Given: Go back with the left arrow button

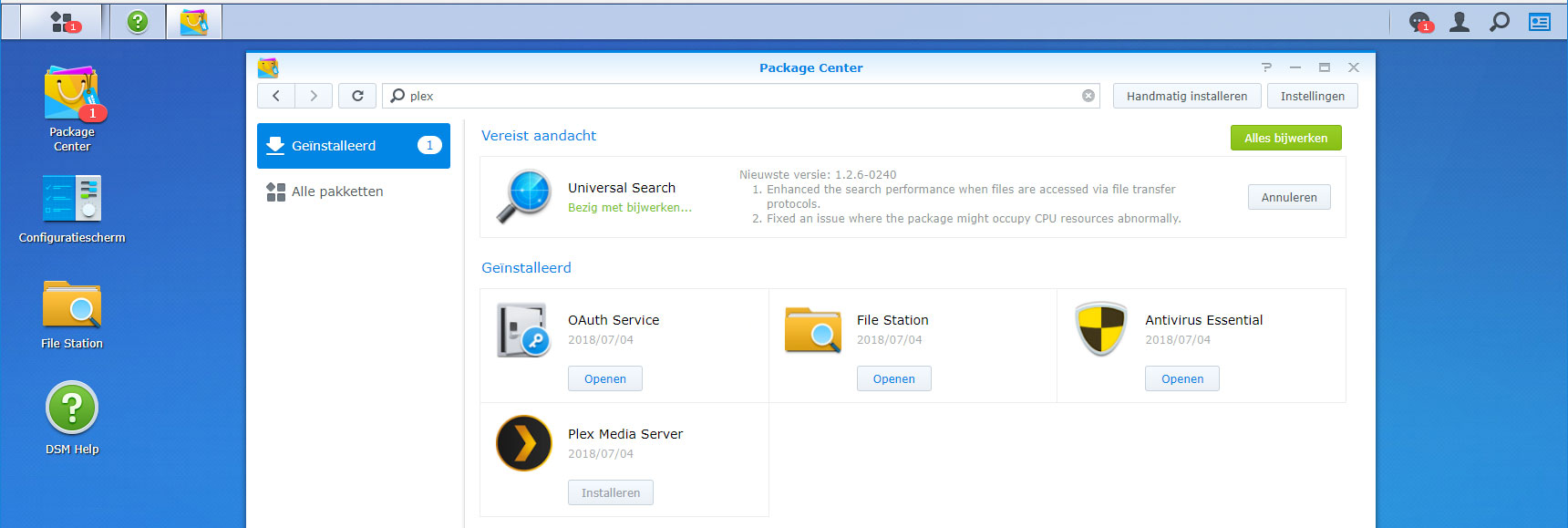Looking at the screenshot, I should tap(276, 96).
